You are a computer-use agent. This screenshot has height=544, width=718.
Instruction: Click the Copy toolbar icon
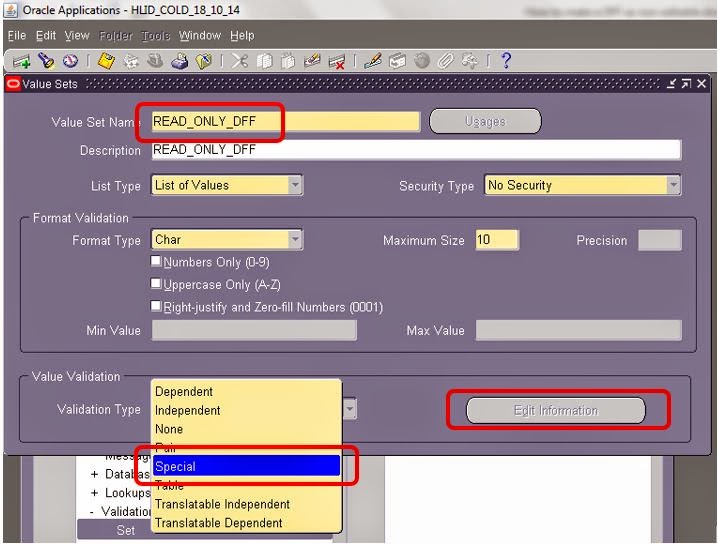264,61
